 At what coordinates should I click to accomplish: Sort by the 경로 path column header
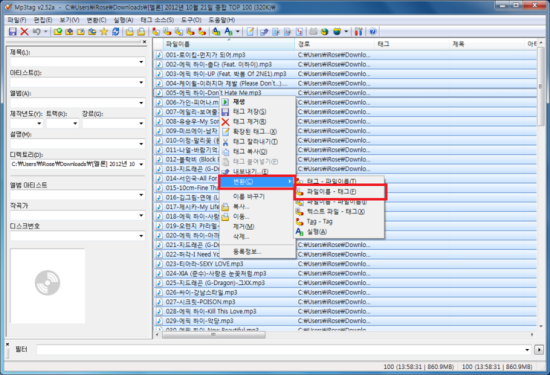[x=335, y=44]
